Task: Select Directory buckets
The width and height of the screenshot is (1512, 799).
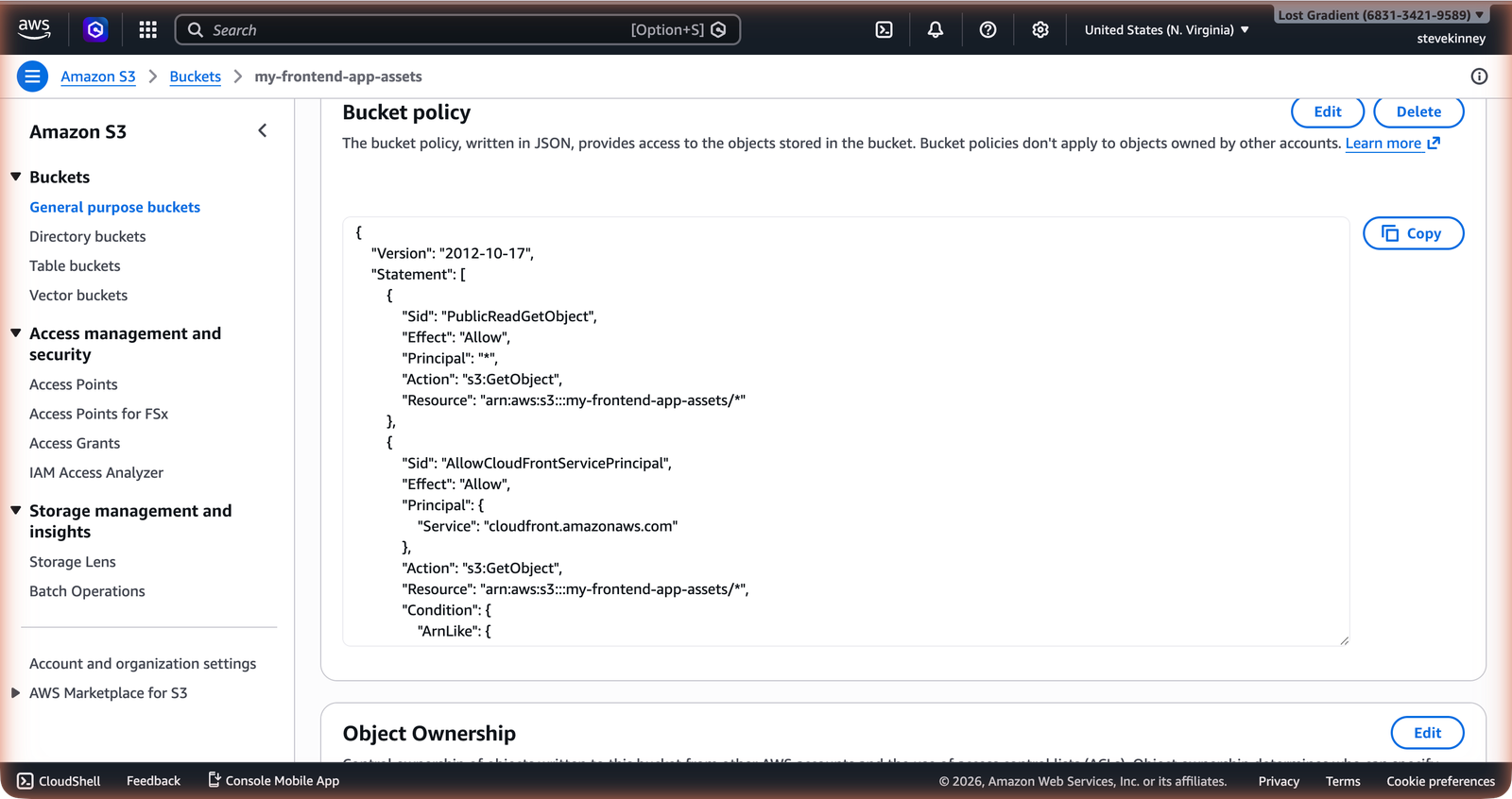Action: coord(88,236)
